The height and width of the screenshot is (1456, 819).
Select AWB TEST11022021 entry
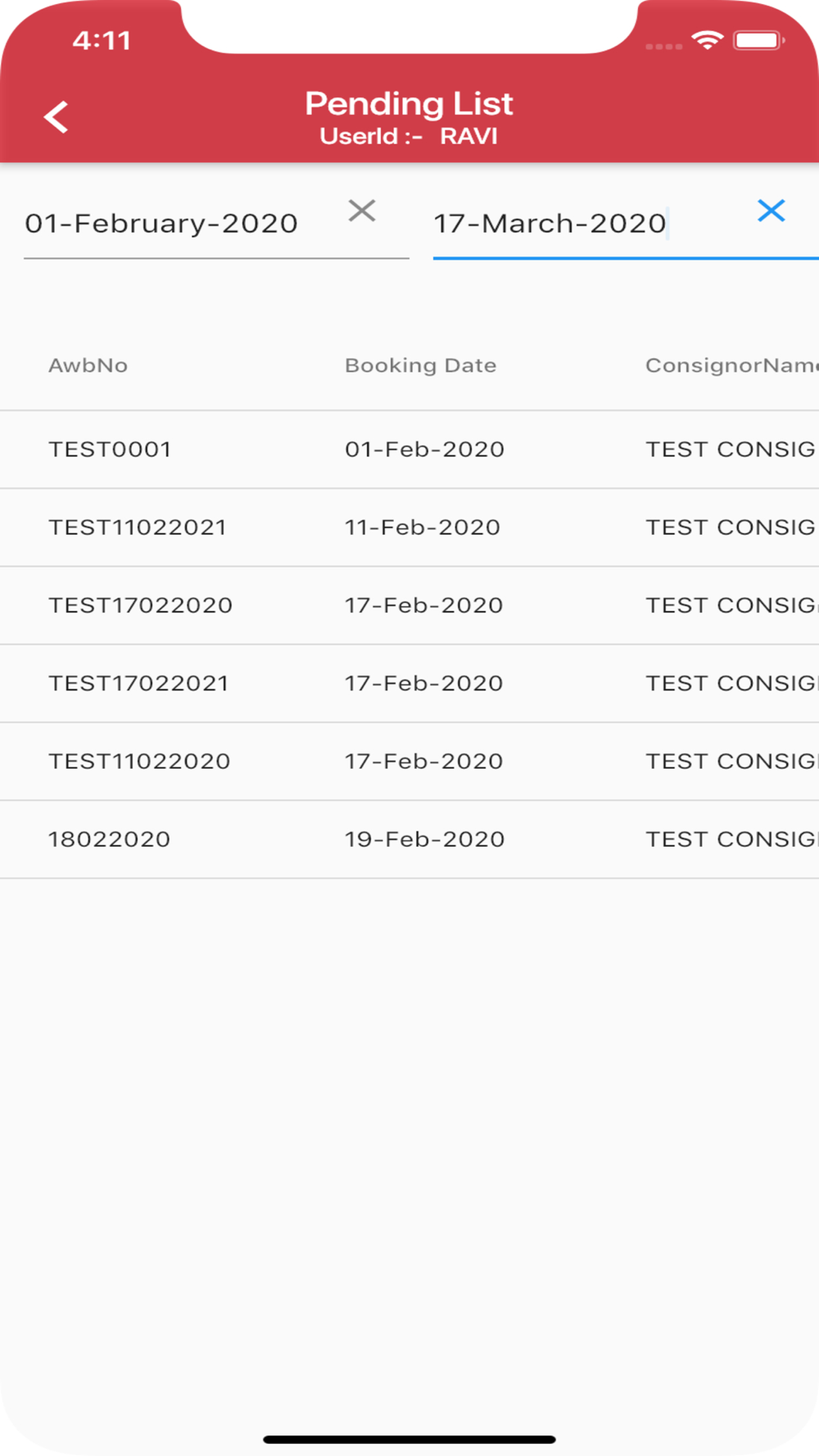point(138,527)
